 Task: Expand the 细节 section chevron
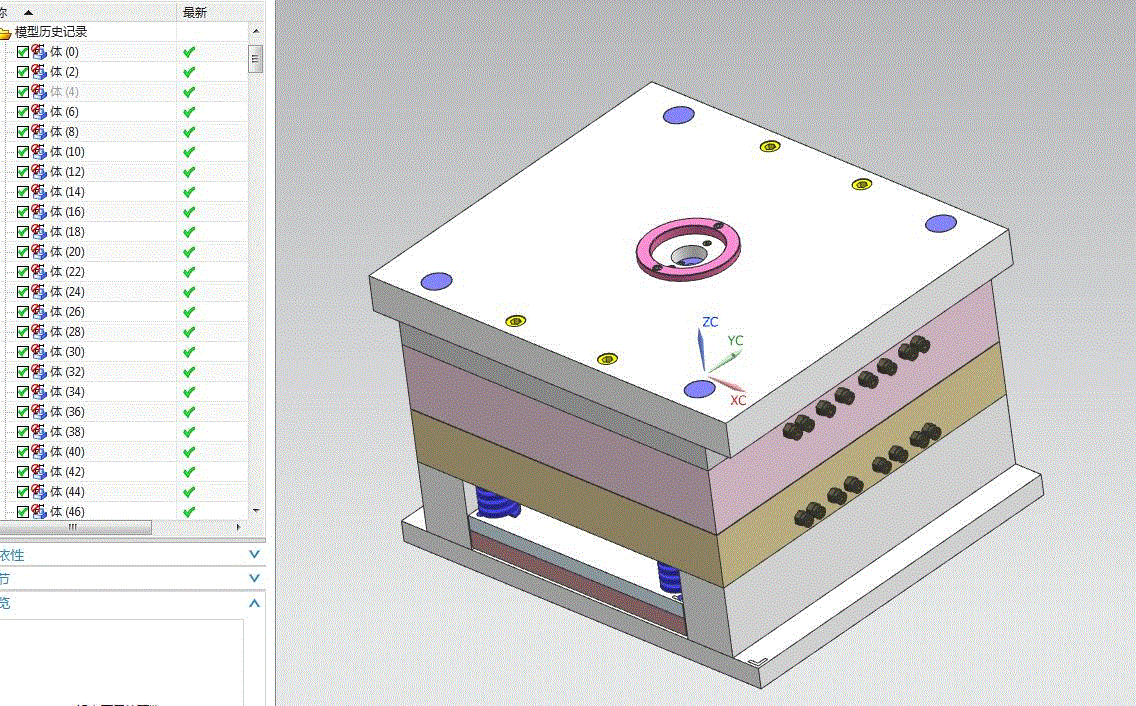[254, 578]
